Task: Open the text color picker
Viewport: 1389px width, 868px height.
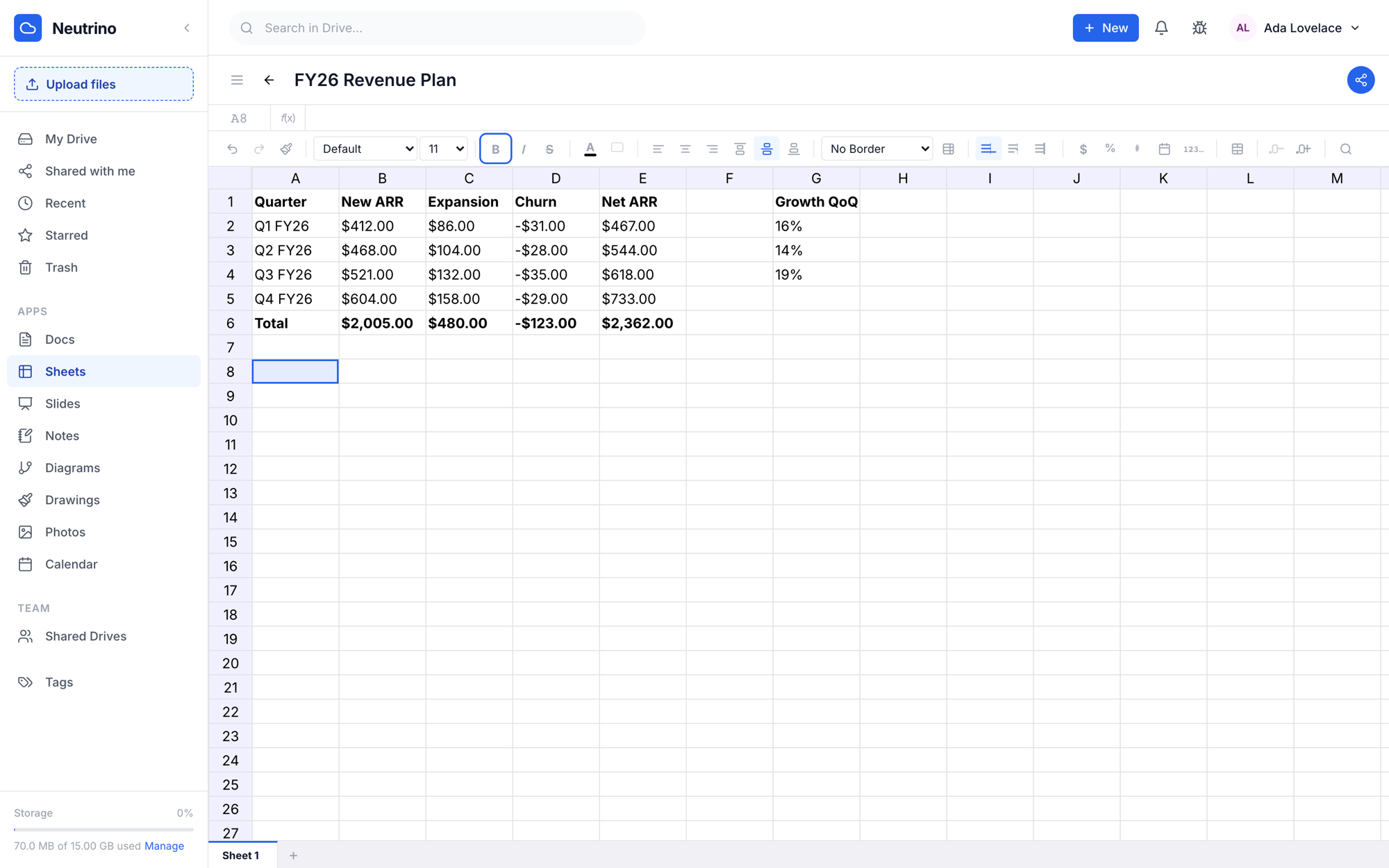Action: pos(590,149)
